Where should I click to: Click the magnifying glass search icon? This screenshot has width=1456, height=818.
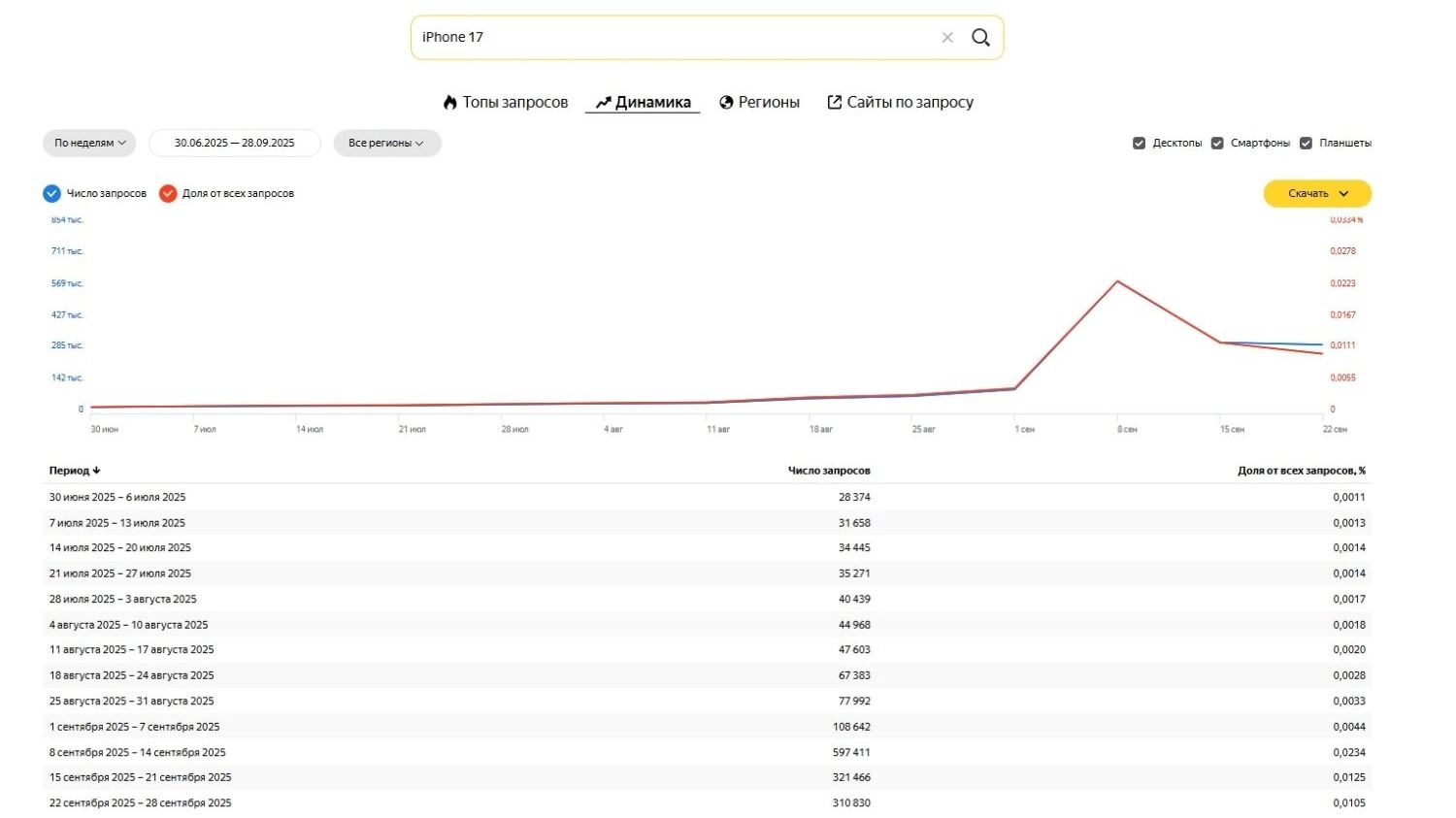click(x=980, y=38)
